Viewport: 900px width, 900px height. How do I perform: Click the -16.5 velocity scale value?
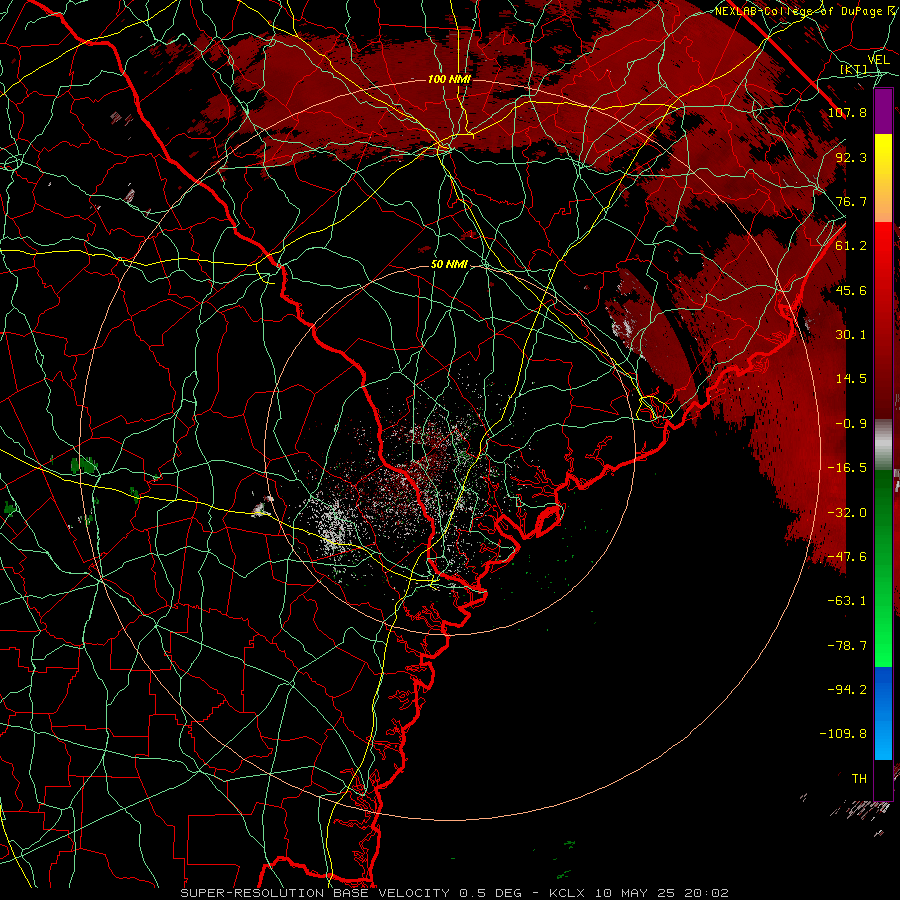click(x=847, y=468)
